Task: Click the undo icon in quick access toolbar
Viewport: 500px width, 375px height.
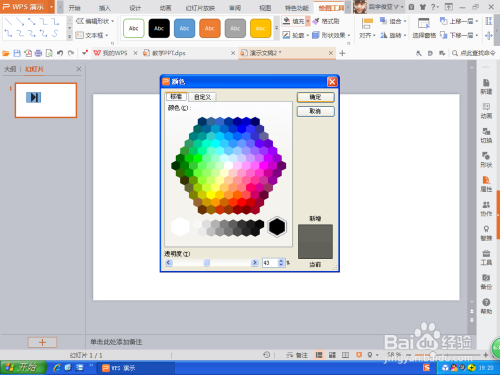Action: click(60, 53)
